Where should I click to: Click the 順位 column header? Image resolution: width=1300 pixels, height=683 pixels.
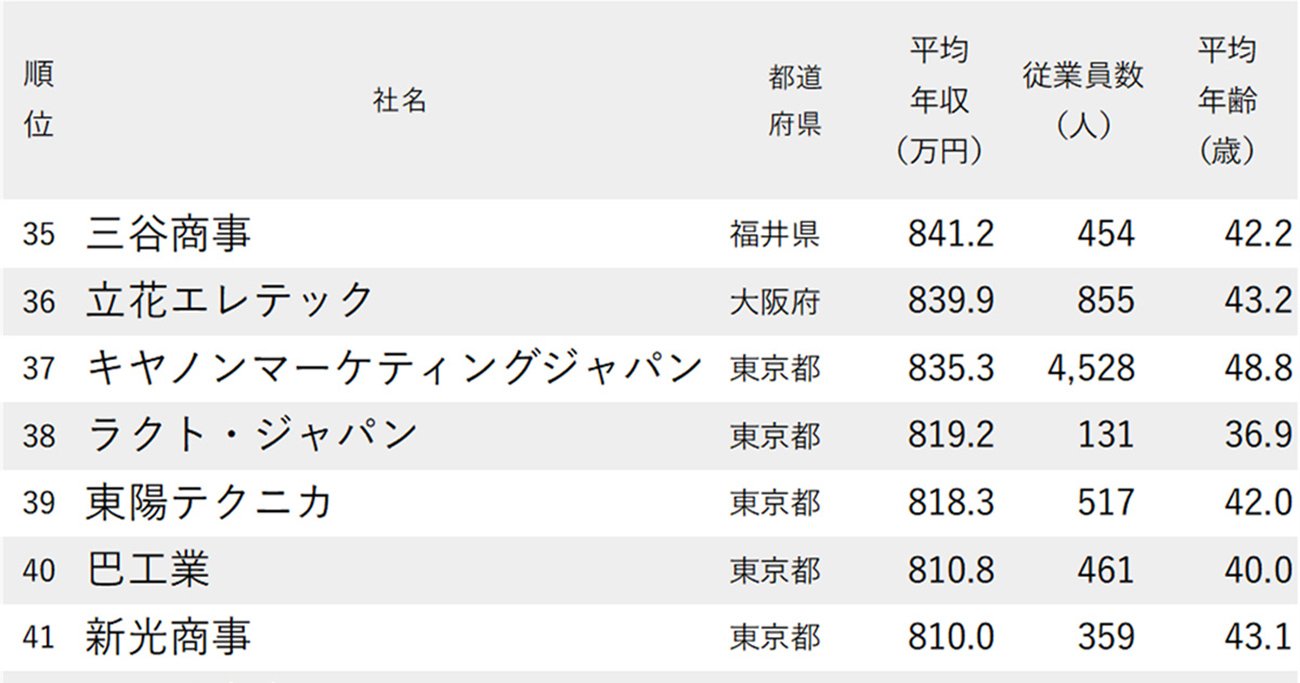point(38,100)
